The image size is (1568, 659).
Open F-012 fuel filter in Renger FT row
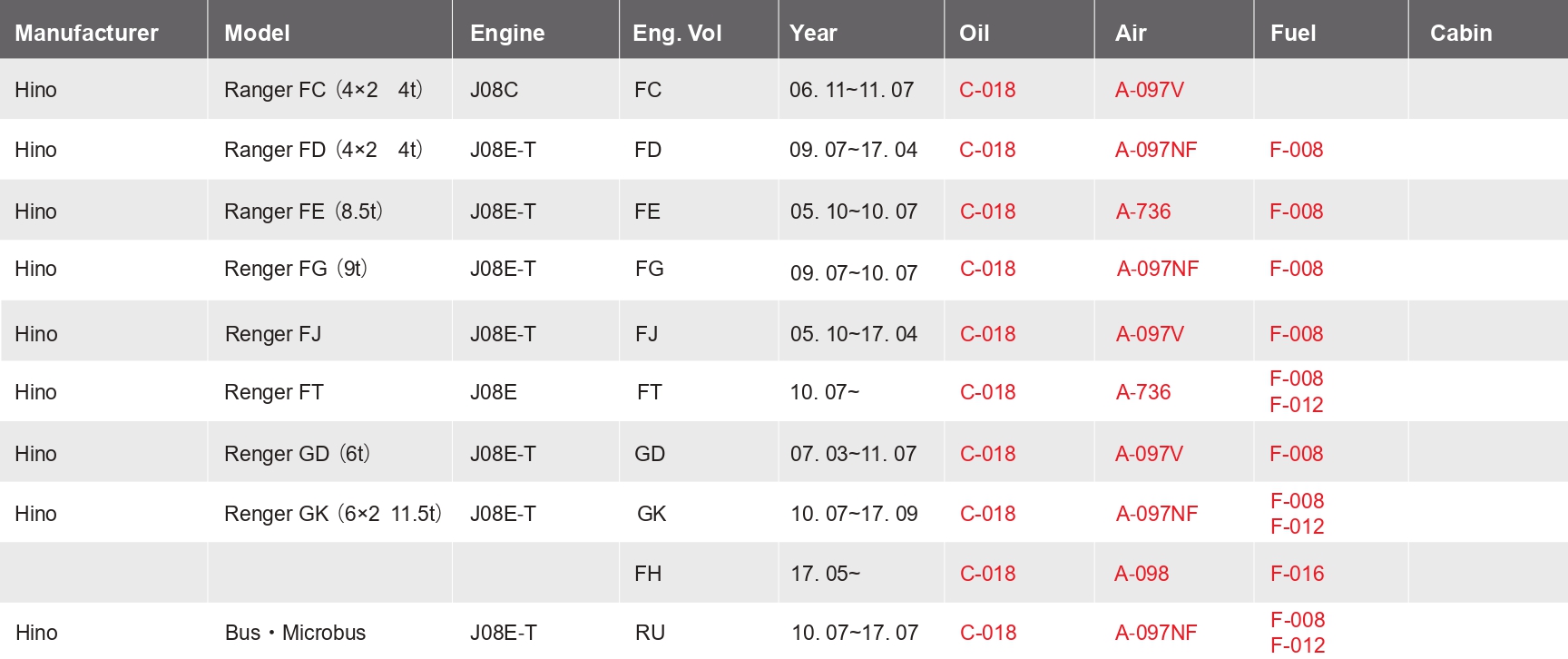click(1296, 405)
